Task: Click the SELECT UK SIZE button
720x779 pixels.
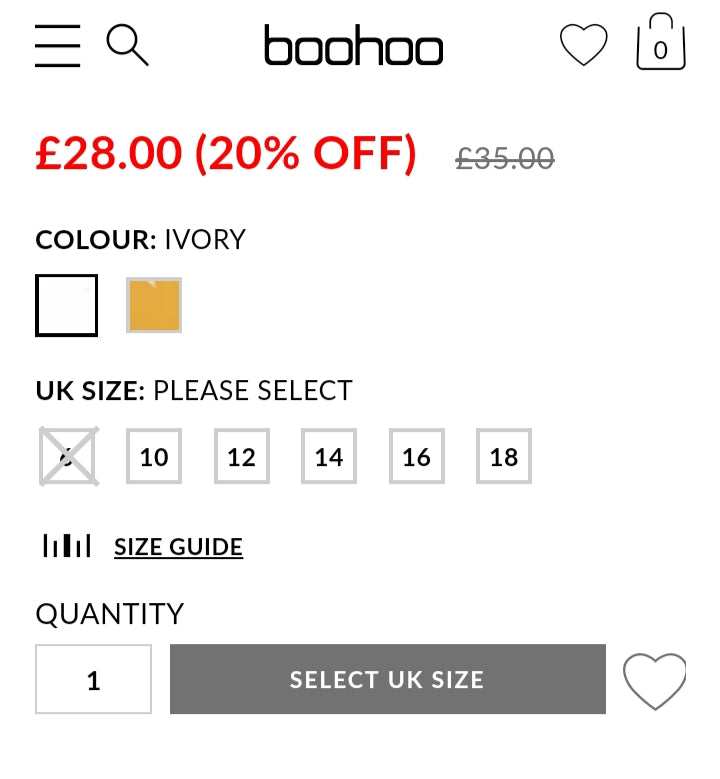Action: point(388,679)
